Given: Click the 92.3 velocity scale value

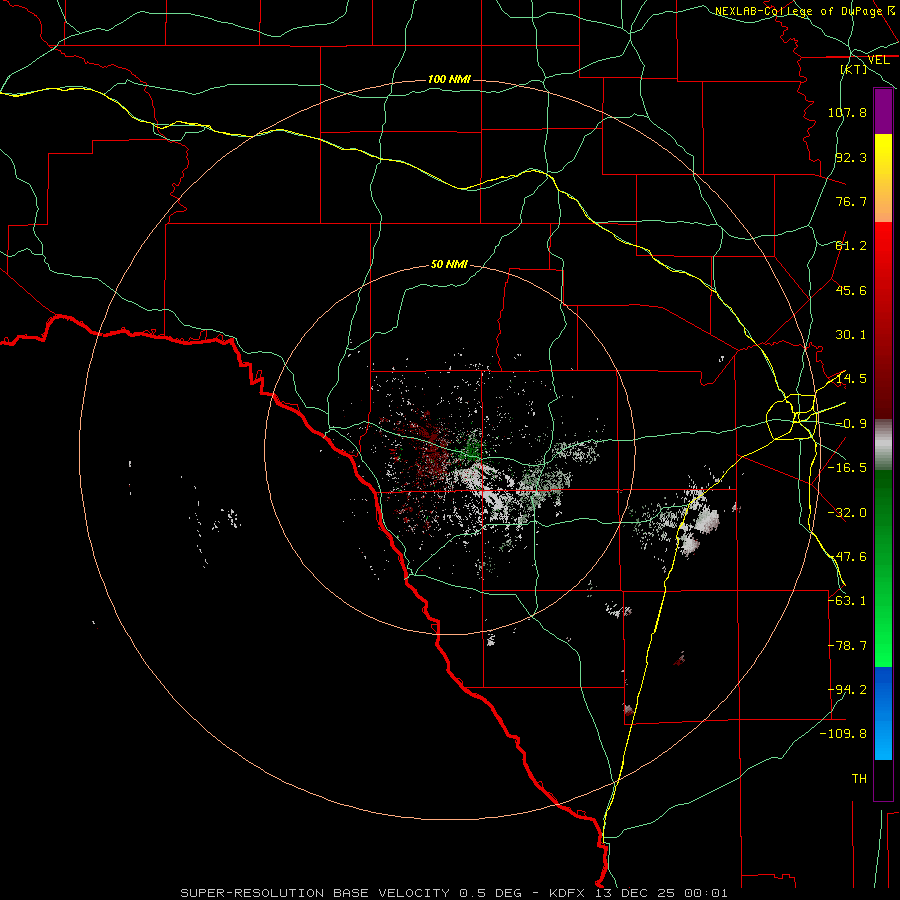Looking at the screenshot, I should point(851,157).
